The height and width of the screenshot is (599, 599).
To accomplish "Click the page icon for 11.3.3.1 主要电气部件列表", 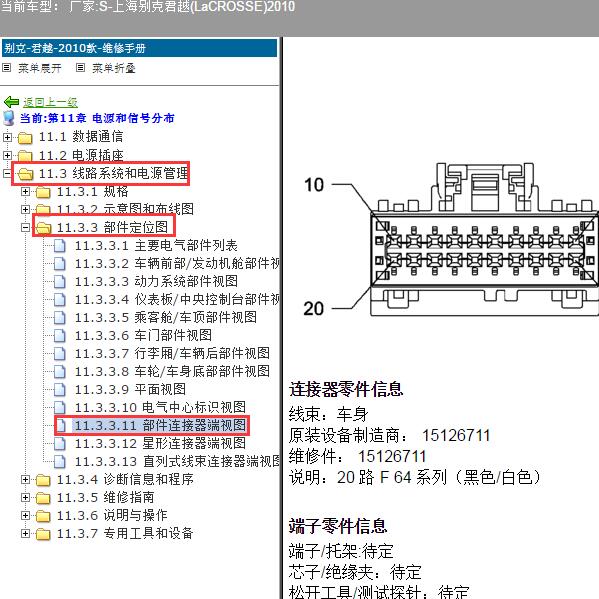I will pos(60,246).
